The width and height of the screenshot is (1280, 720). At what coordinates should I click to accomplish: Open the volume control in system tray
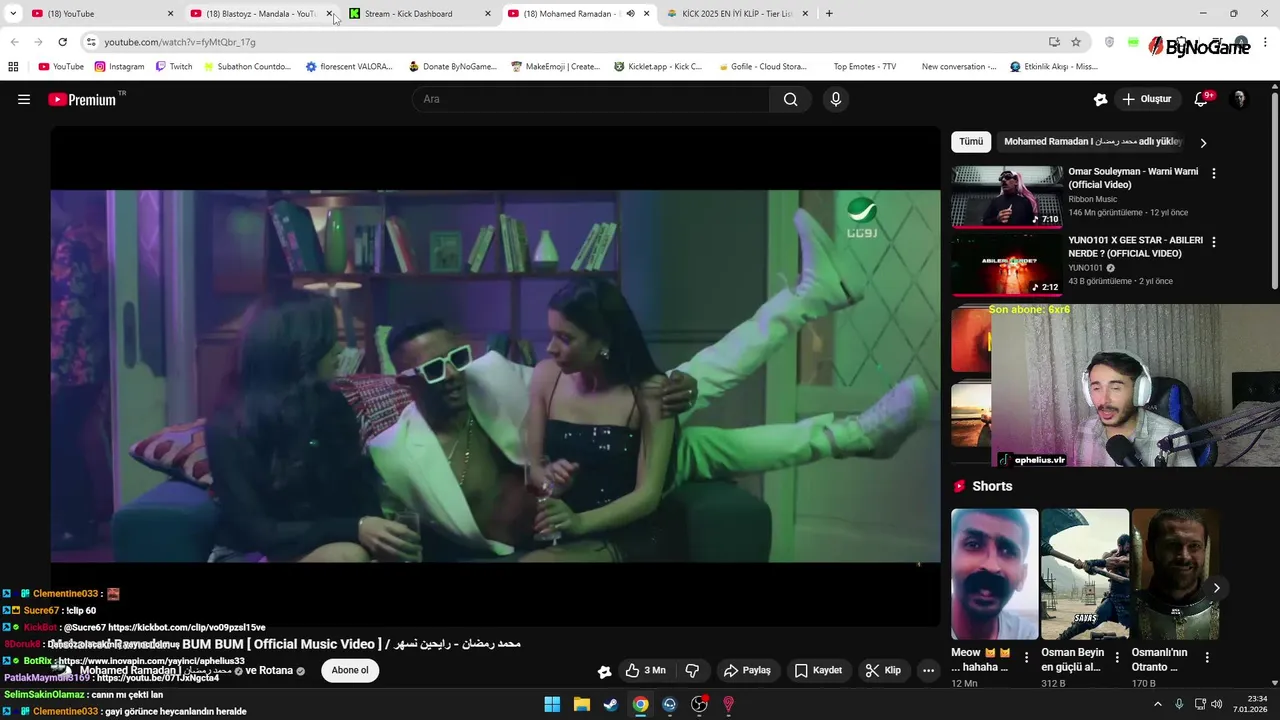(1216, 704)
